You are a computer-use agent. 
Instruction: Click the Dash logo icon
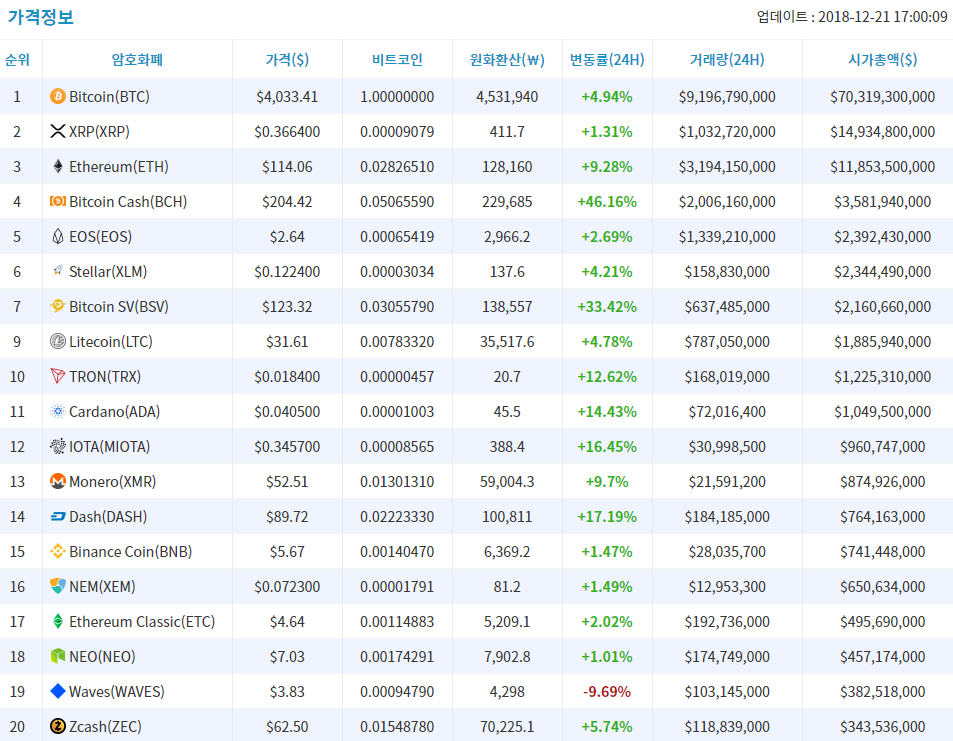coord(58,517)
